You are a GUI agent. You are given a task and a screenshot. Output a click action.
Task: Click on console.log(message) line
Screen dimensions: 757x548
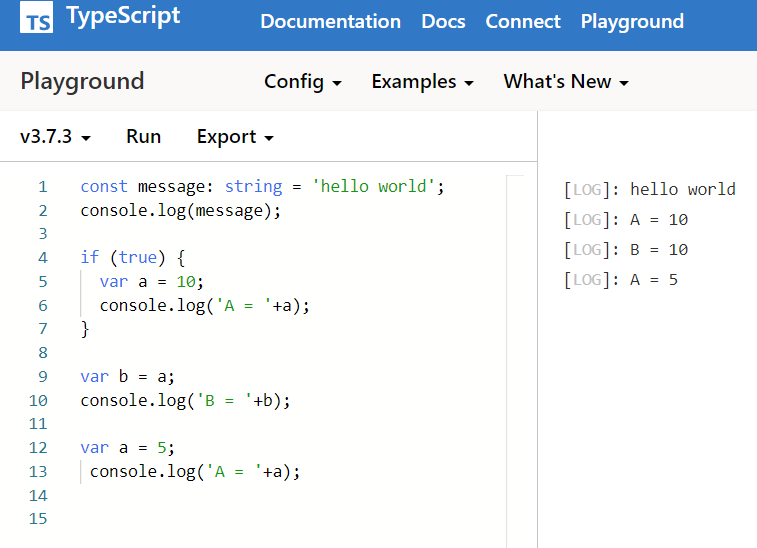(181, 210)
